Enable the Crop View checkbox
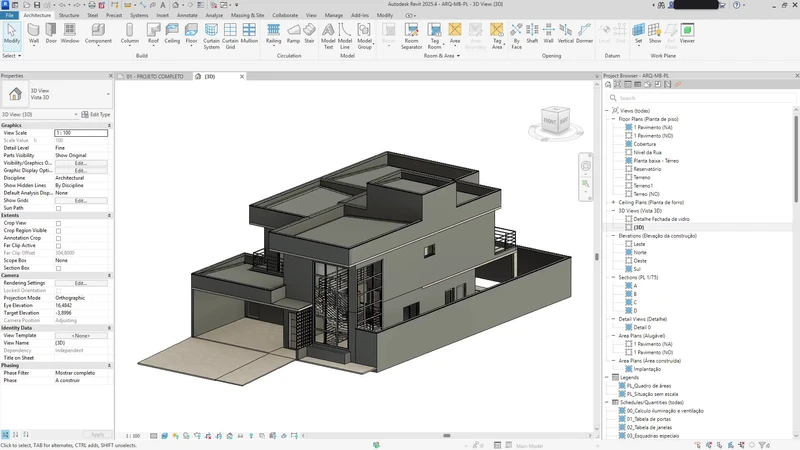 59,223
